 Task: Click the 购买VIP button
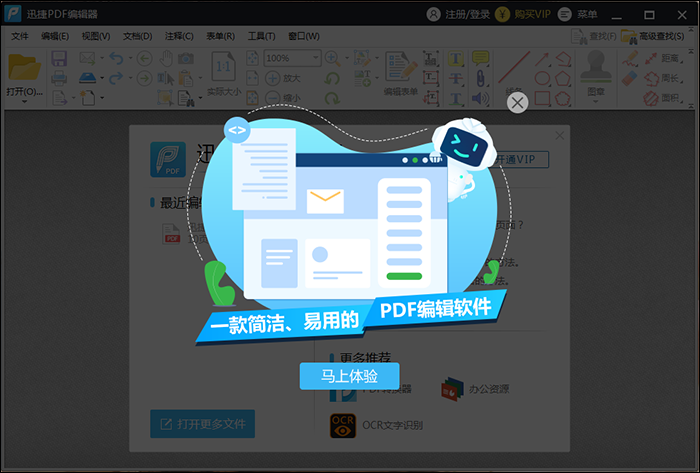[522, 14]
